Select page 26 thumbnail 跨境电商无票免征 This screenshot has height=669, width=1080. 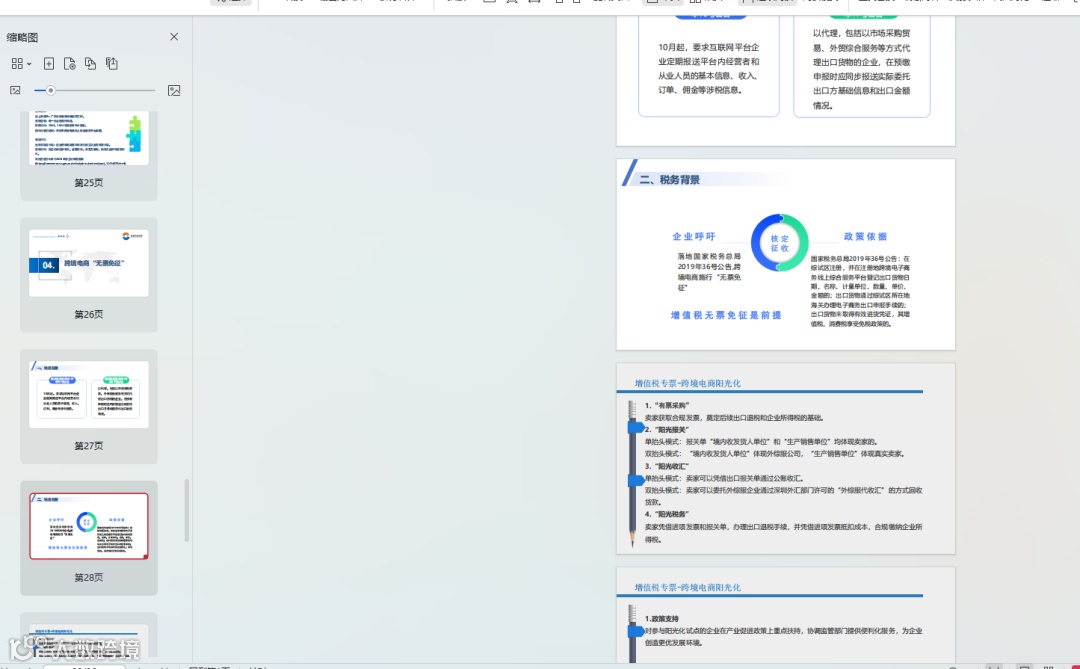pyautogui.click(x=89, y=263)
